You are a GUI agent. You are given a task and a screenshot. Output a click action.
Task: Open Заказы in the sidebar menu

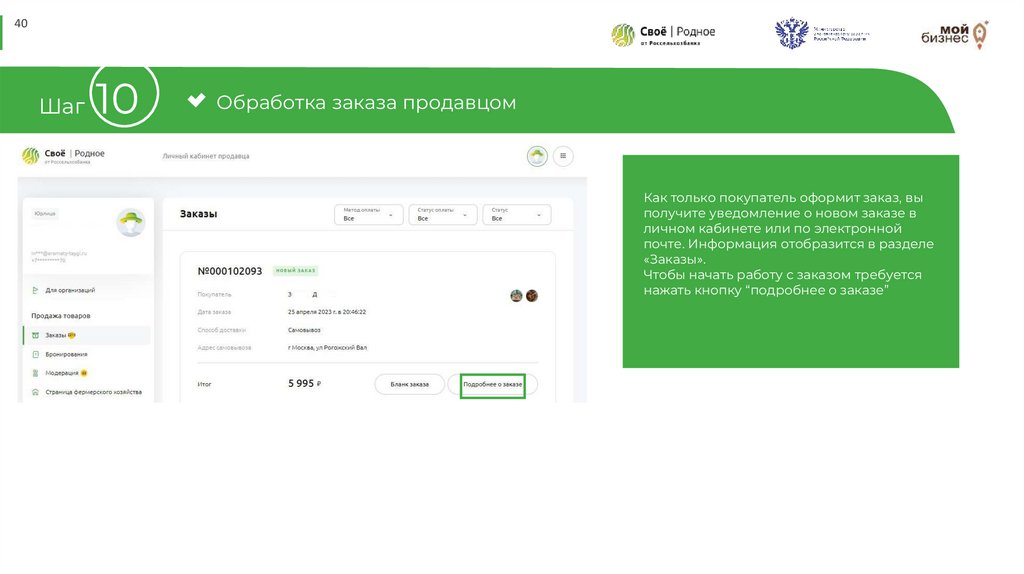(x=56, y=335)
